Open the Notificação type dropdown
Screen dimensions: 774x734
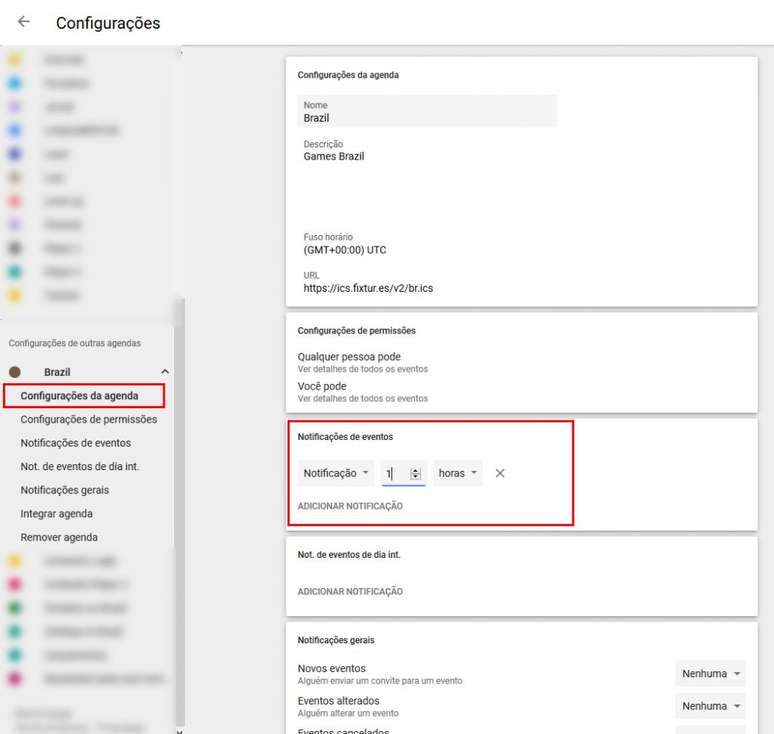[x=337, y=473]
